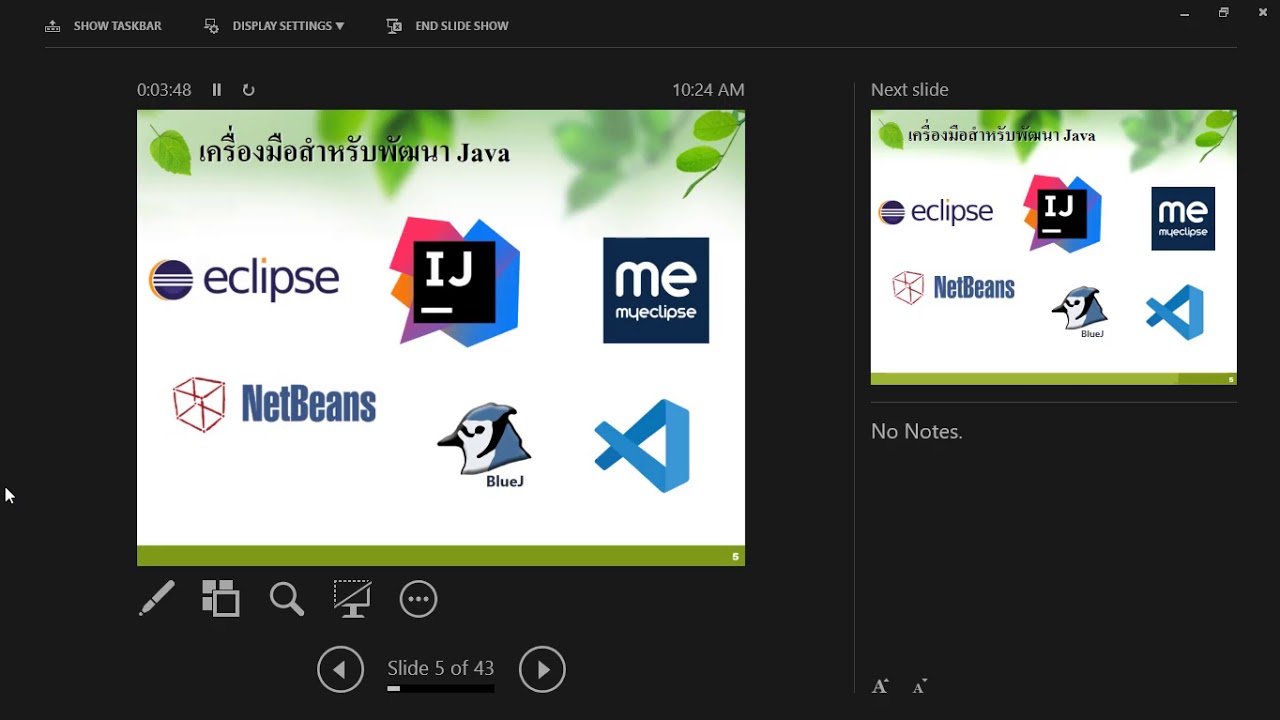Viewport: 1280px width, 720px height.
Task: Minimize the presenter view window
Action: point(1185,13)
